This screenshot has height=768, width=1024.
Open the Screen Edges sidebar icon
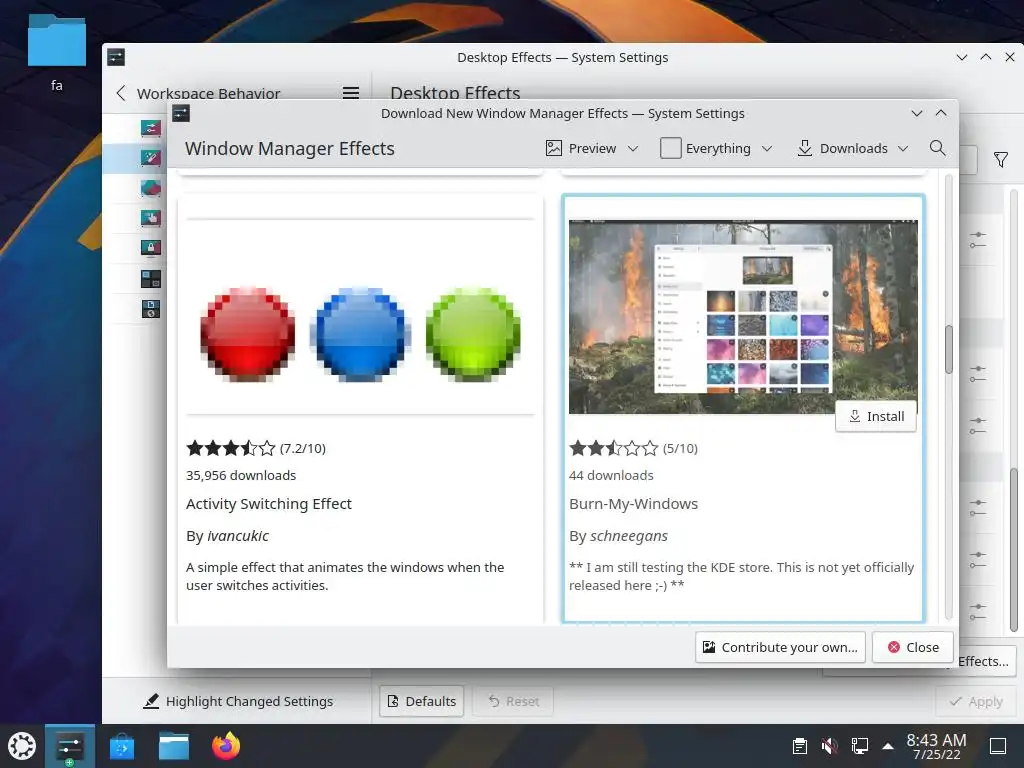[151, 188]
